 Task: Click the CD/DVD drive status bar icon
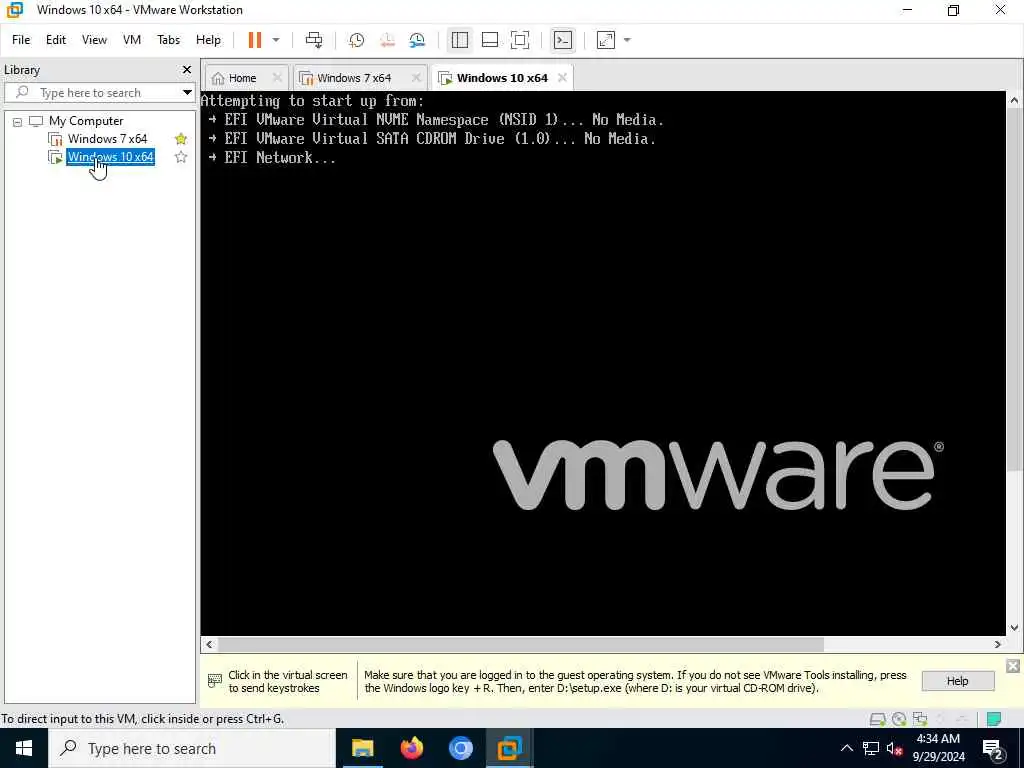[899, 720]
